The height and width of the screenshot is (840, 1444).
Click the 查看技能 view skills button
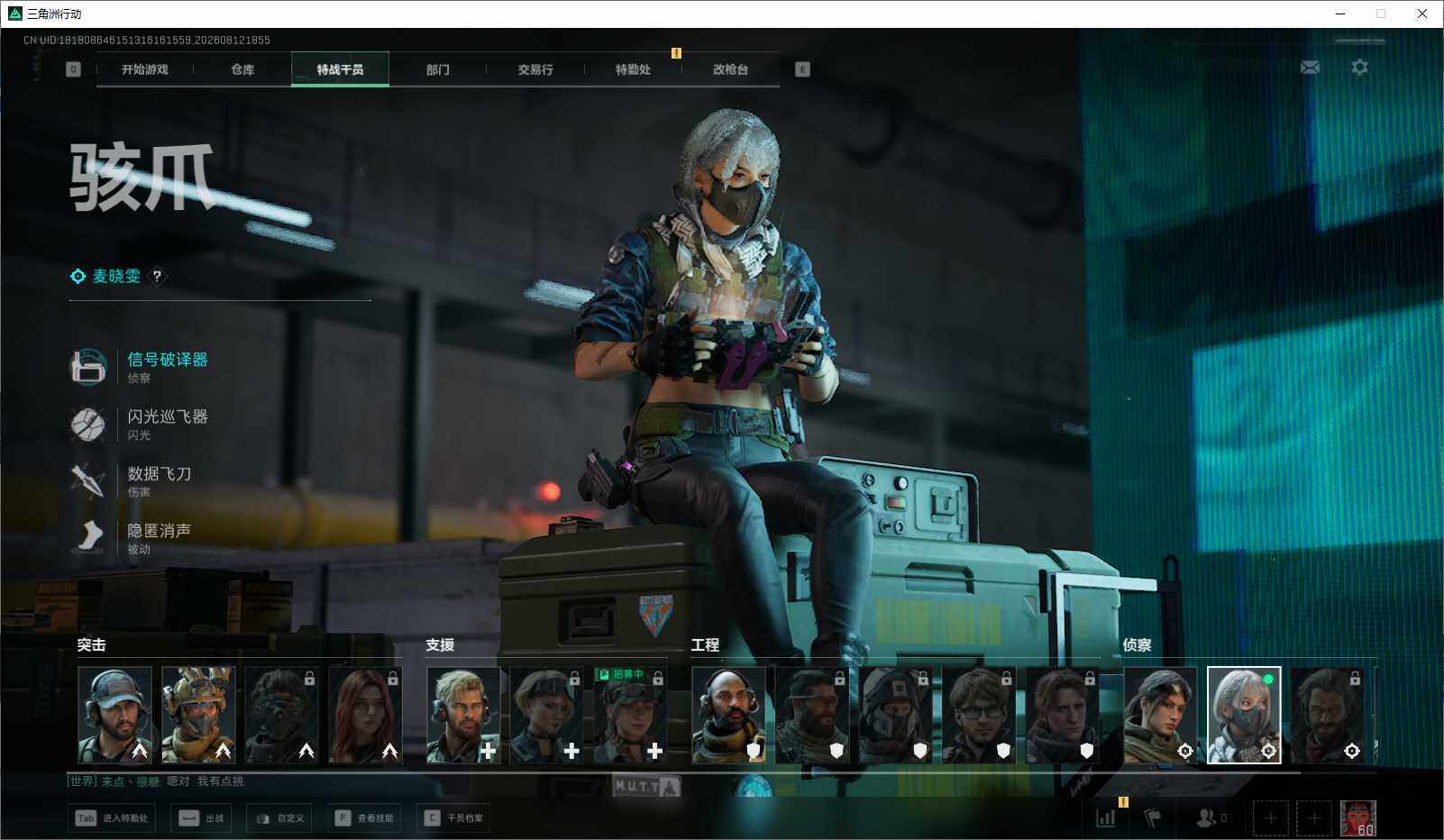pos(364,818)
